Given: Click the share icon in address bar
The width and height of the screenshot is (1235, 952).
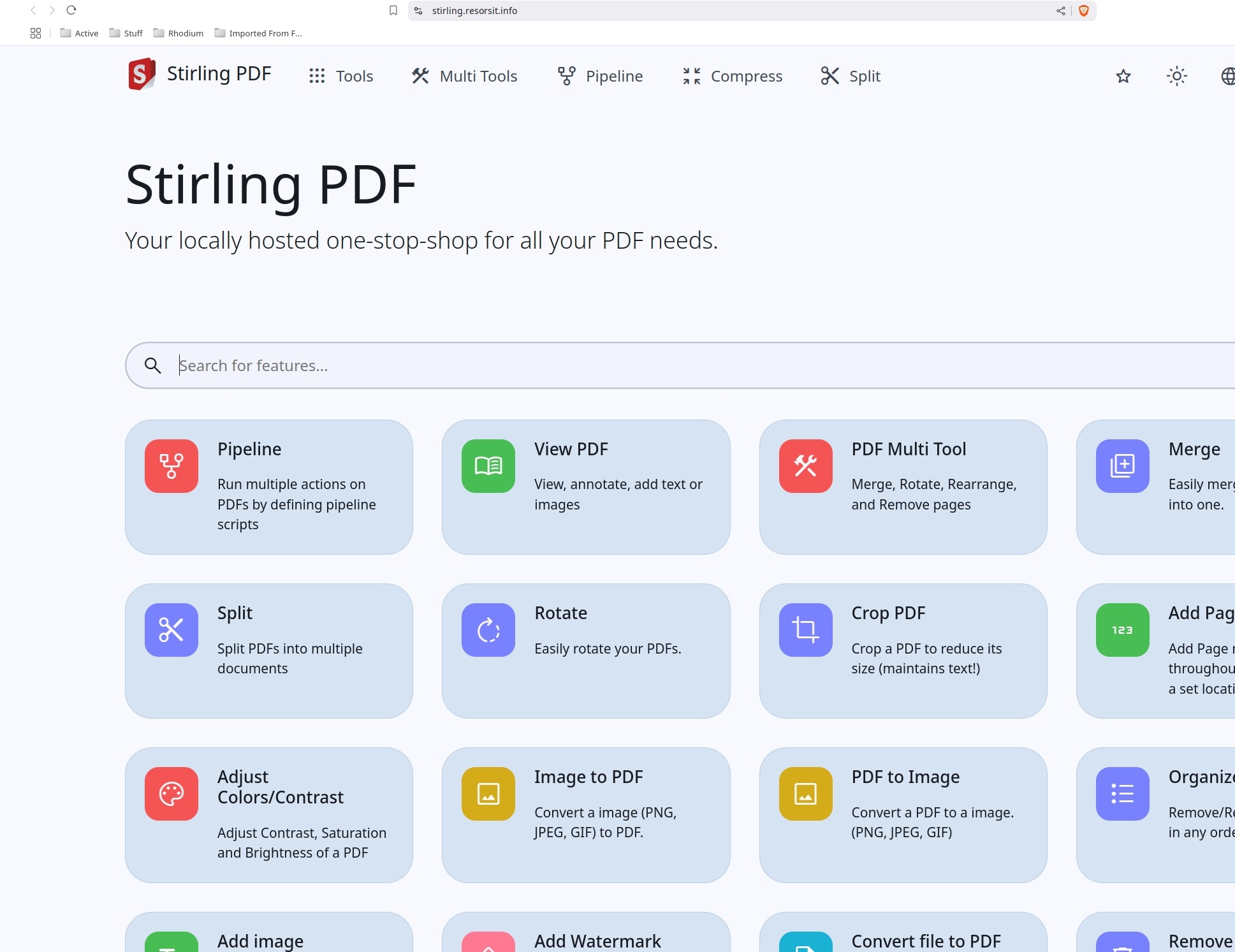Looking at the screenshot, I should pyautogui.click(x=1061, y=11).
